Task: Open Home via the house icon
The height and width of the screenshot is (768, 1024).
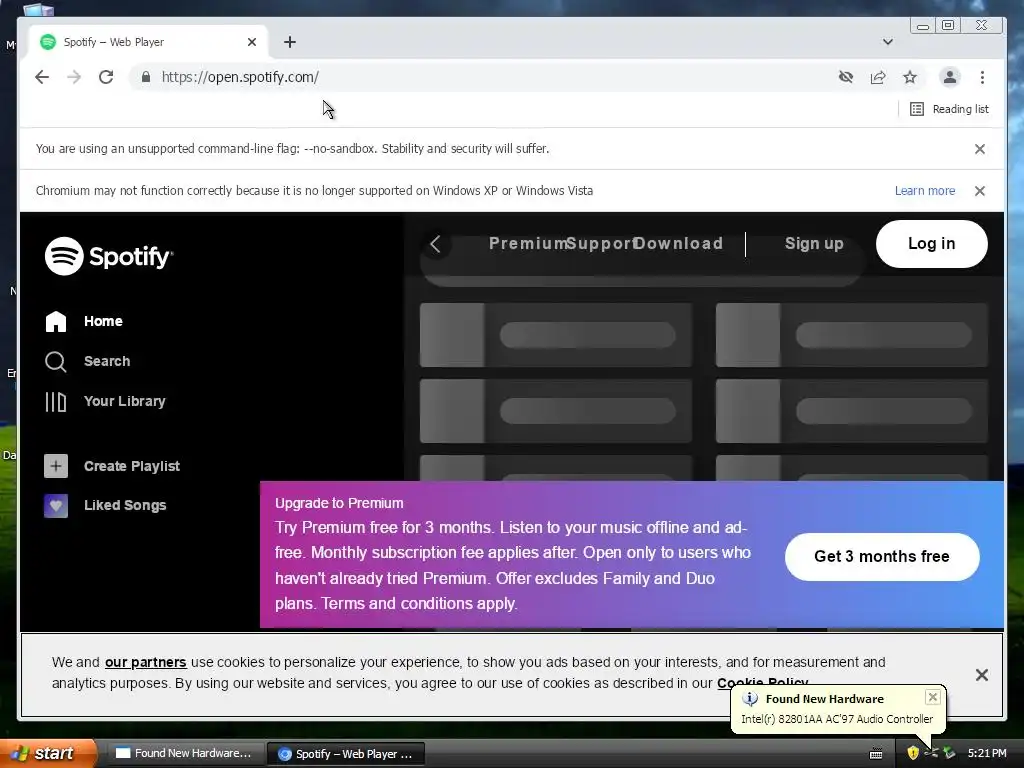Action: [x=56, y=321]
